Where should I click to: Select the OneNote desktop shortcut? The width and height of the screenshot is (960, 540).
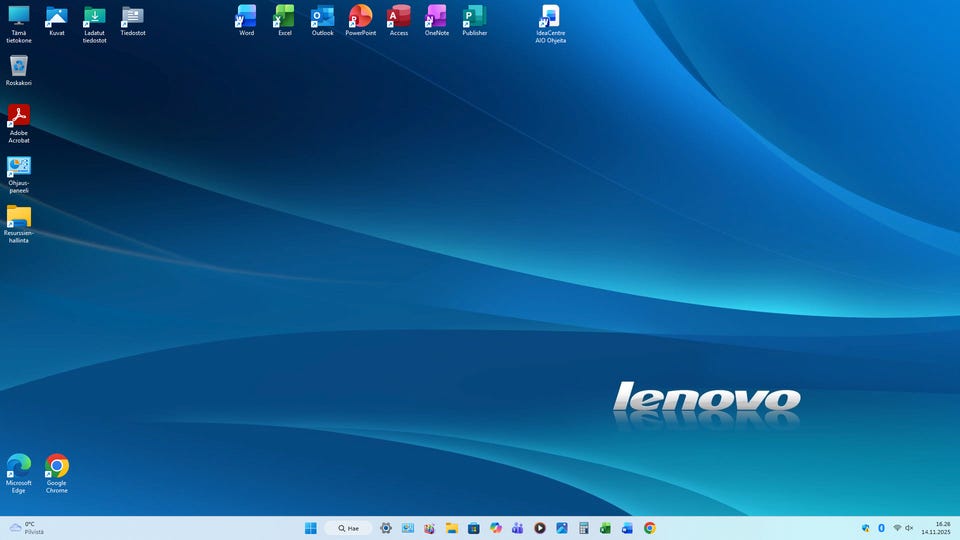coord(437,21)
